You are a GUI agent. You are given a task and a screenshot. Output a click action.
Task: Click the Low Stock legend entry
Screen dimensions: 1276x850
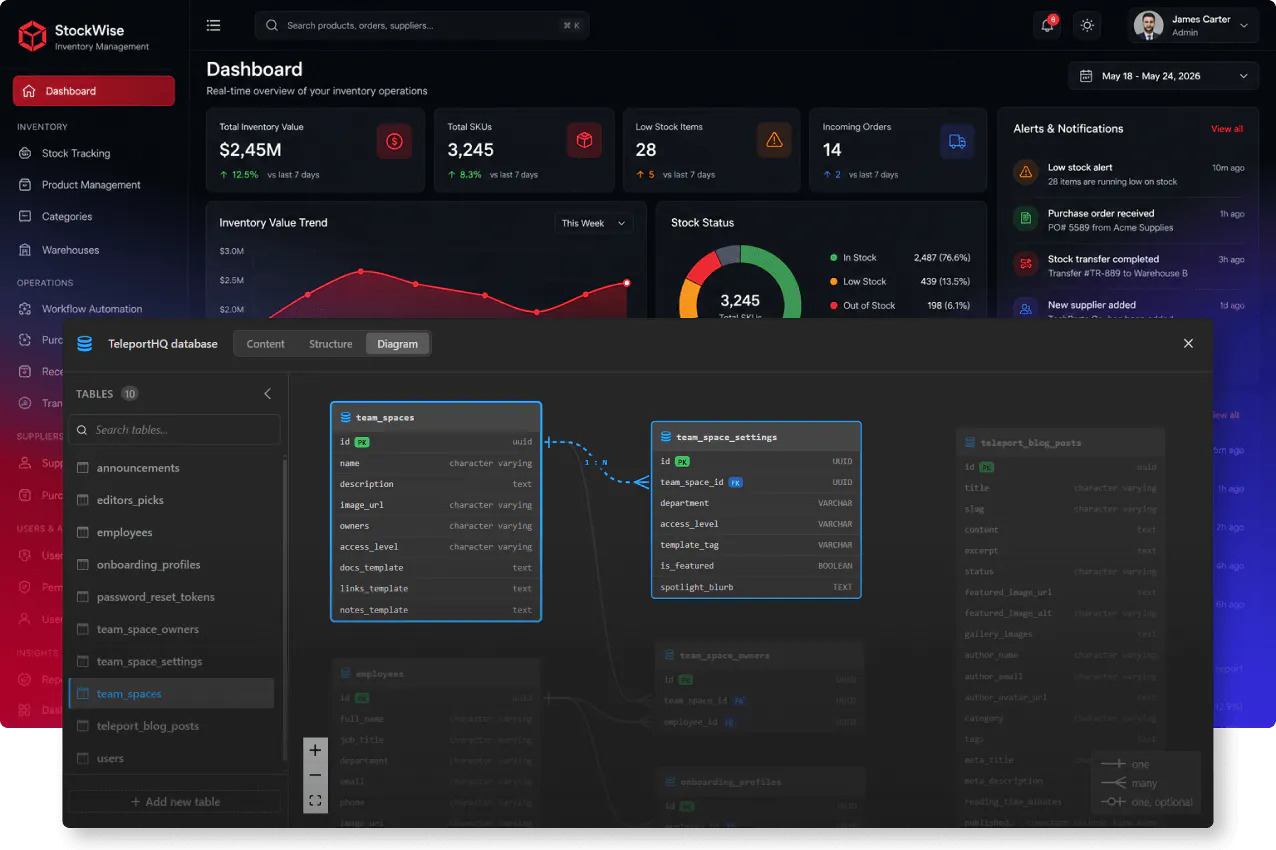(x=900, y=282)
